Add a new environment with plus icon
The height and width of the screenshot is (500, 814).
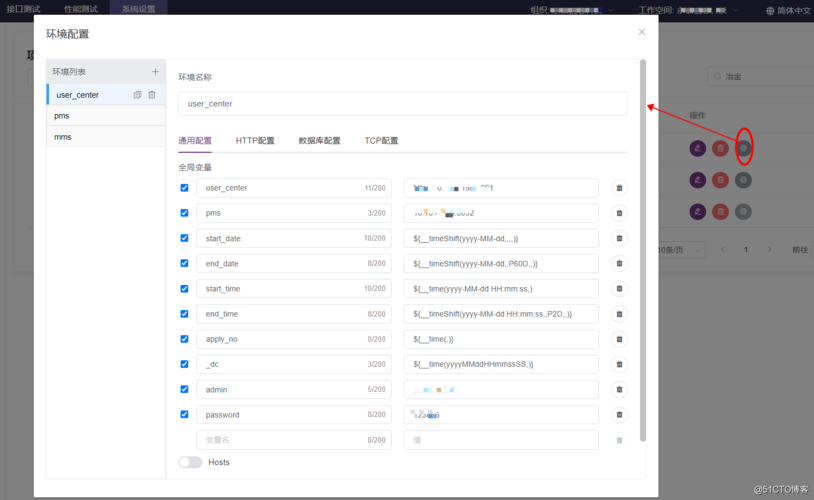(x=155, y=72)
